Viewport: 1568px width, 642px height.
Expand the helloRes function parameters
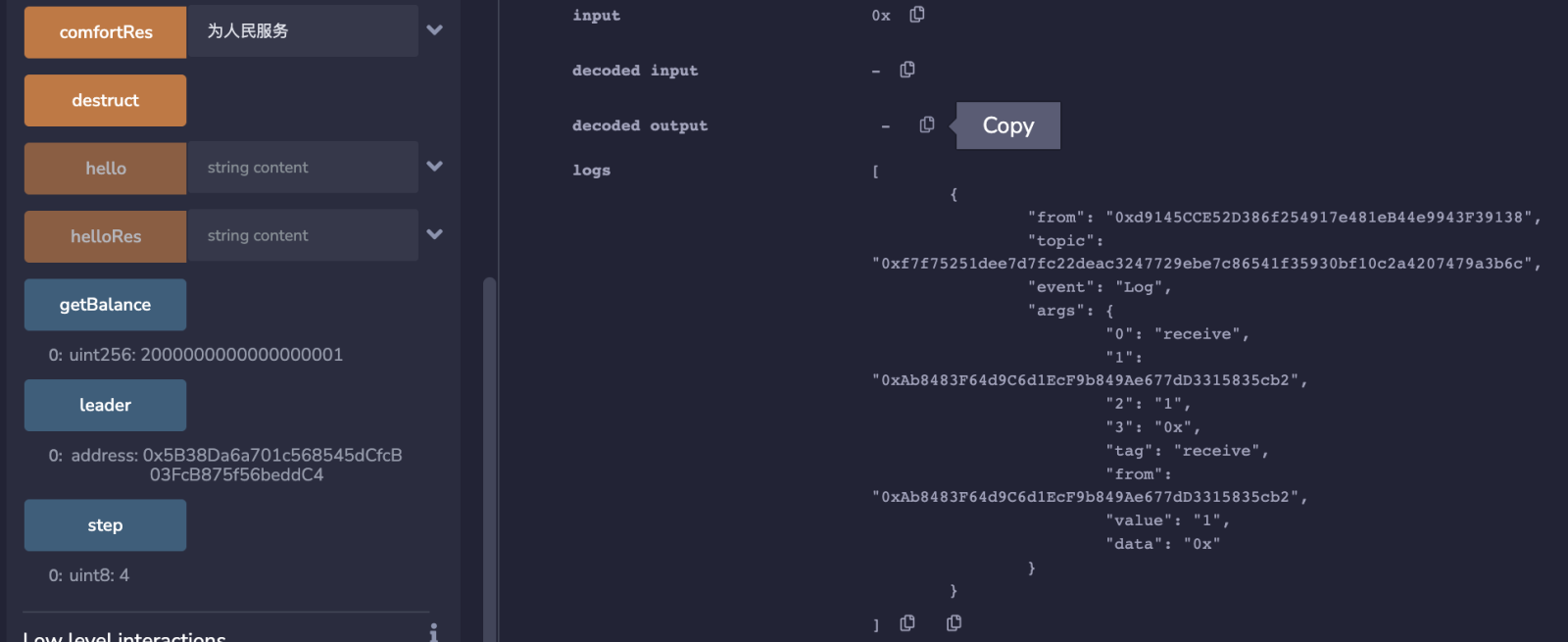[435, 234]
